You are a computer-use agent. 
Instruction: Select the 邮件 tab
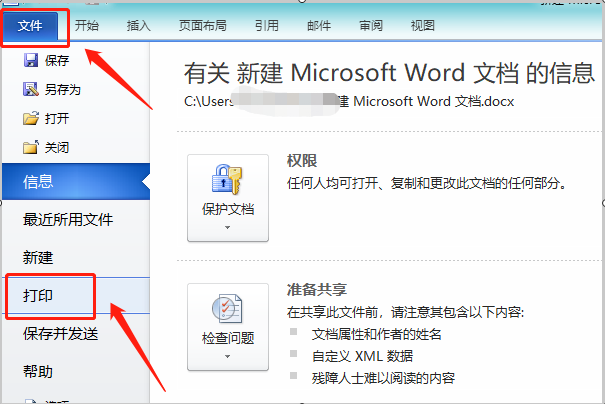[319, 26]
